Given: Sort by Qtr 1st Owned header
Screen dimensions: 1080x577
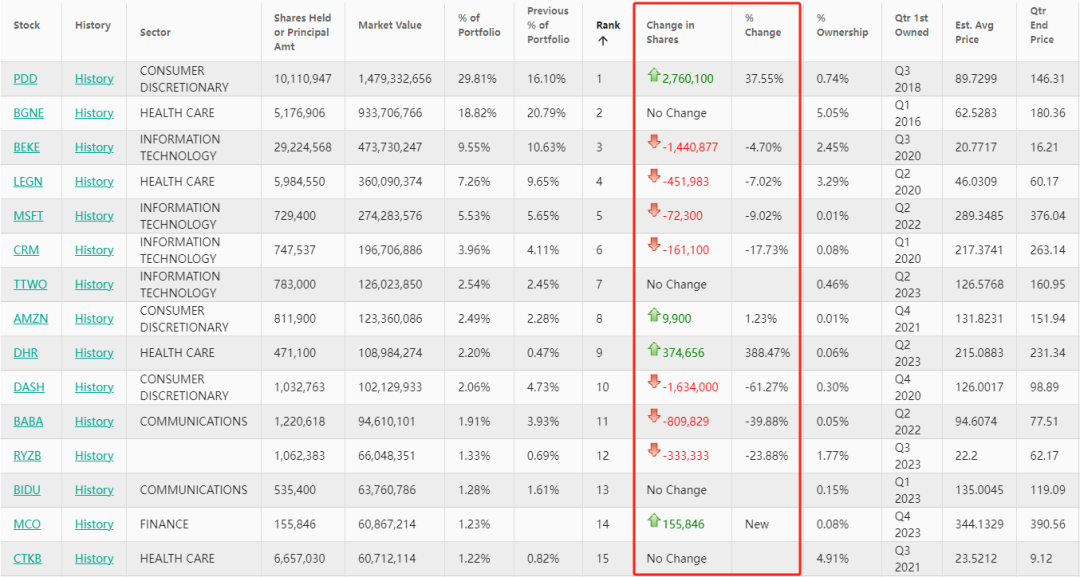Looking at the screenshot, I should coord(911,25).
